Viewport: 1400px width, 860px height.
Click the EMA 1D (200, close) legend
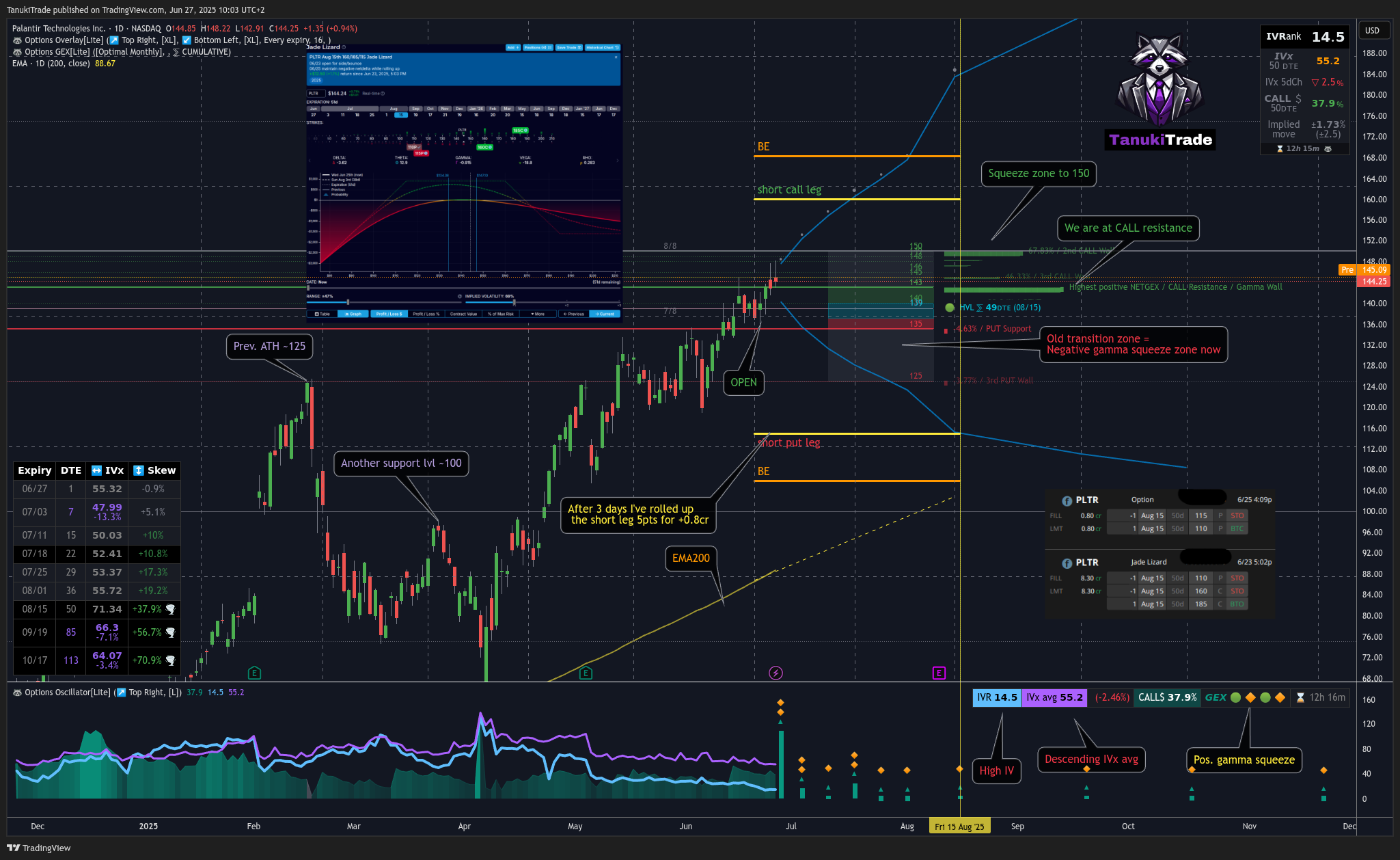pos(64,64)
